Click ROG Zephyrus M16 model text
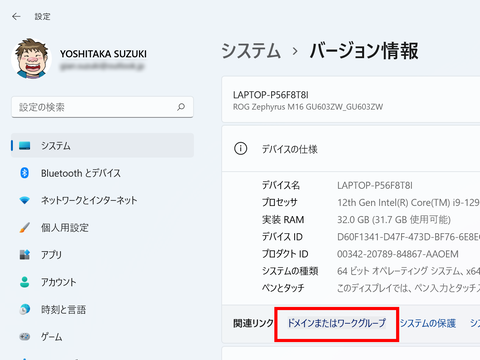 308,107
